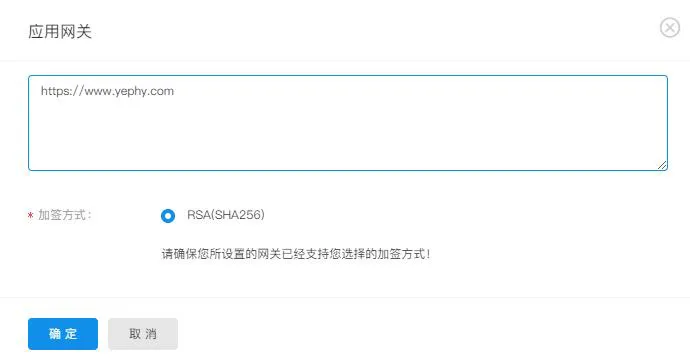Click the blue dot of the radio option

pos(168,216)
